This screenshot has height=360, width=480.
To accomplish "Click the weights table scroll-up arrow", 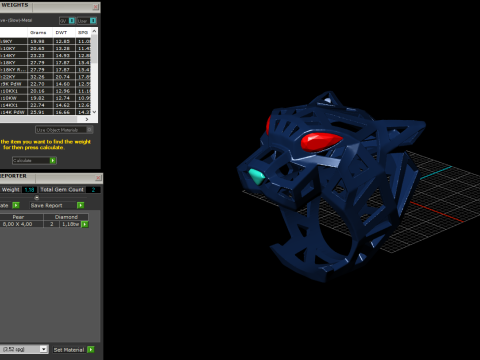I will [x=94, y=31].
